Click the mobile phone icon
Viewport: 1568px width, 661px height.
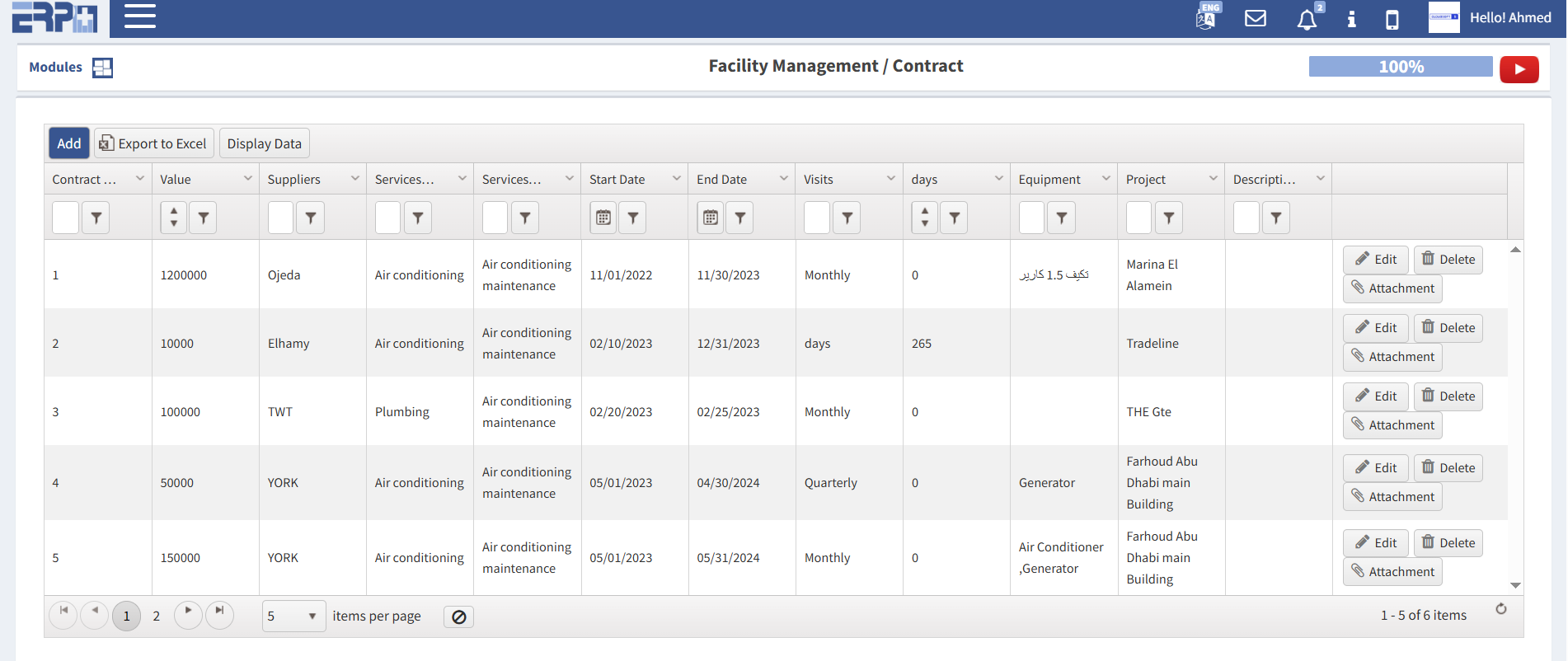click(1392, 19)
